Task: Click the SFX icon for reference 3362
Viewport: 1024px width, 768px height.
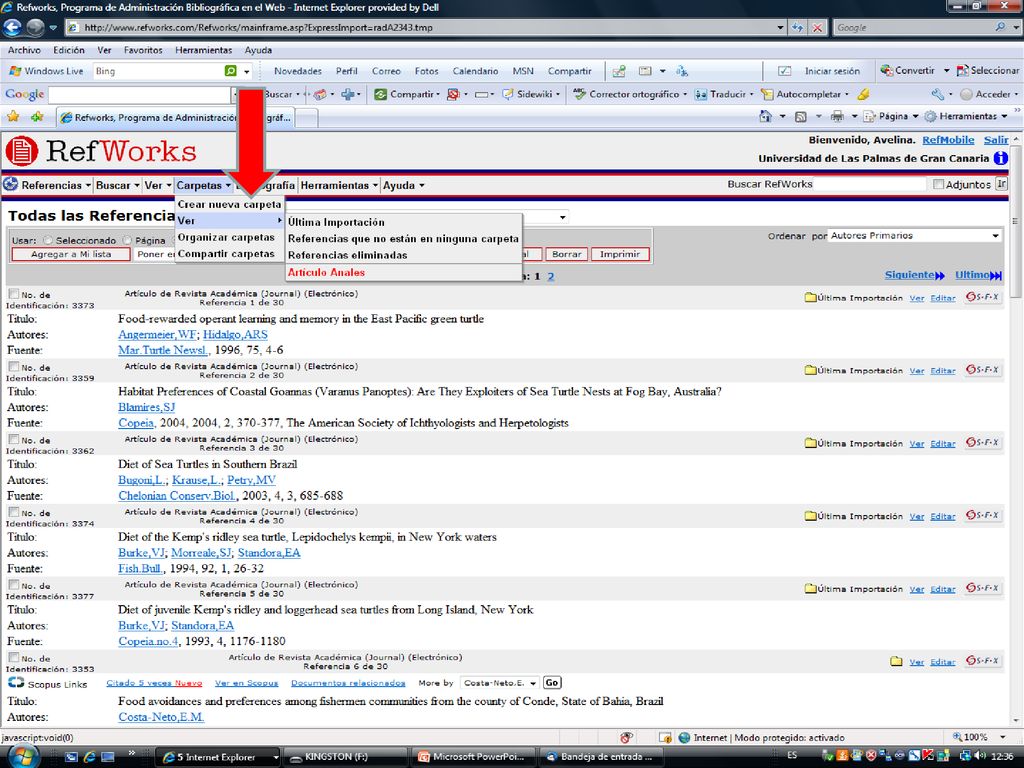Action: pos(982,443)
